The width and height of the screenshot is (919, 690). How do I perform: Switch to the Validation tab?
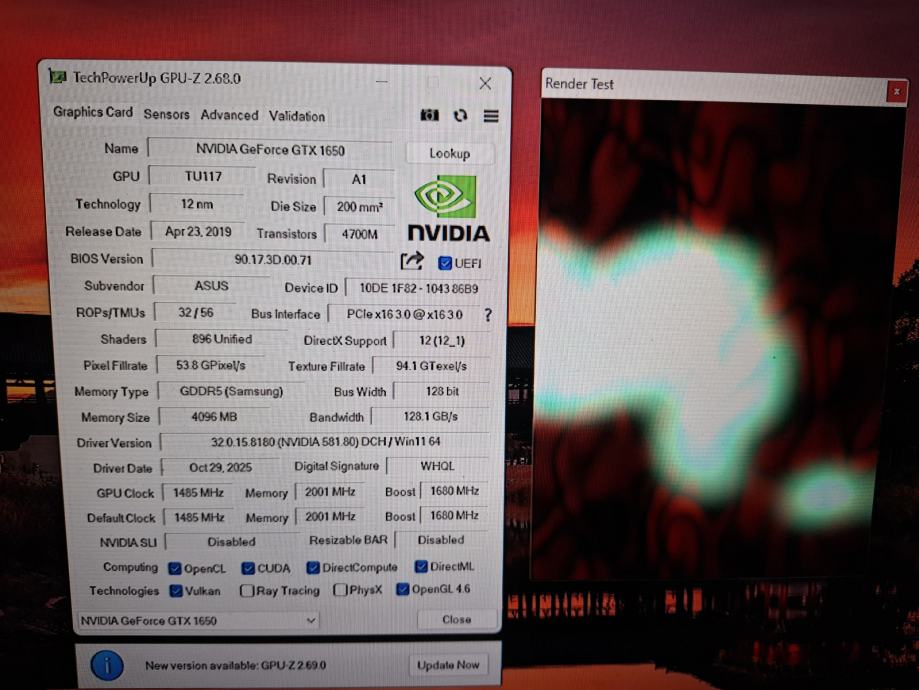pos(297,116)
